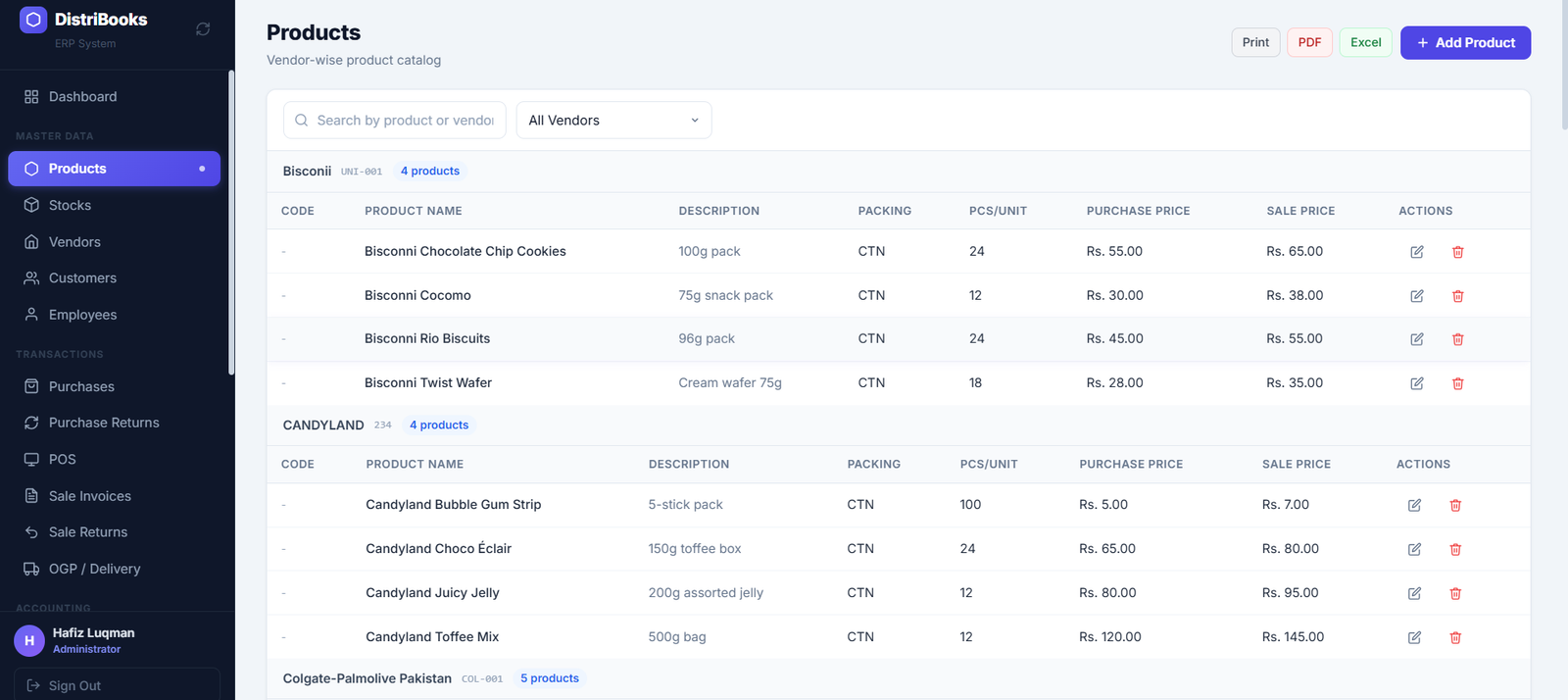
Task: Click the CANDYLAND 4 products badge
Action: pyautogui.click(x=439, y=425)
